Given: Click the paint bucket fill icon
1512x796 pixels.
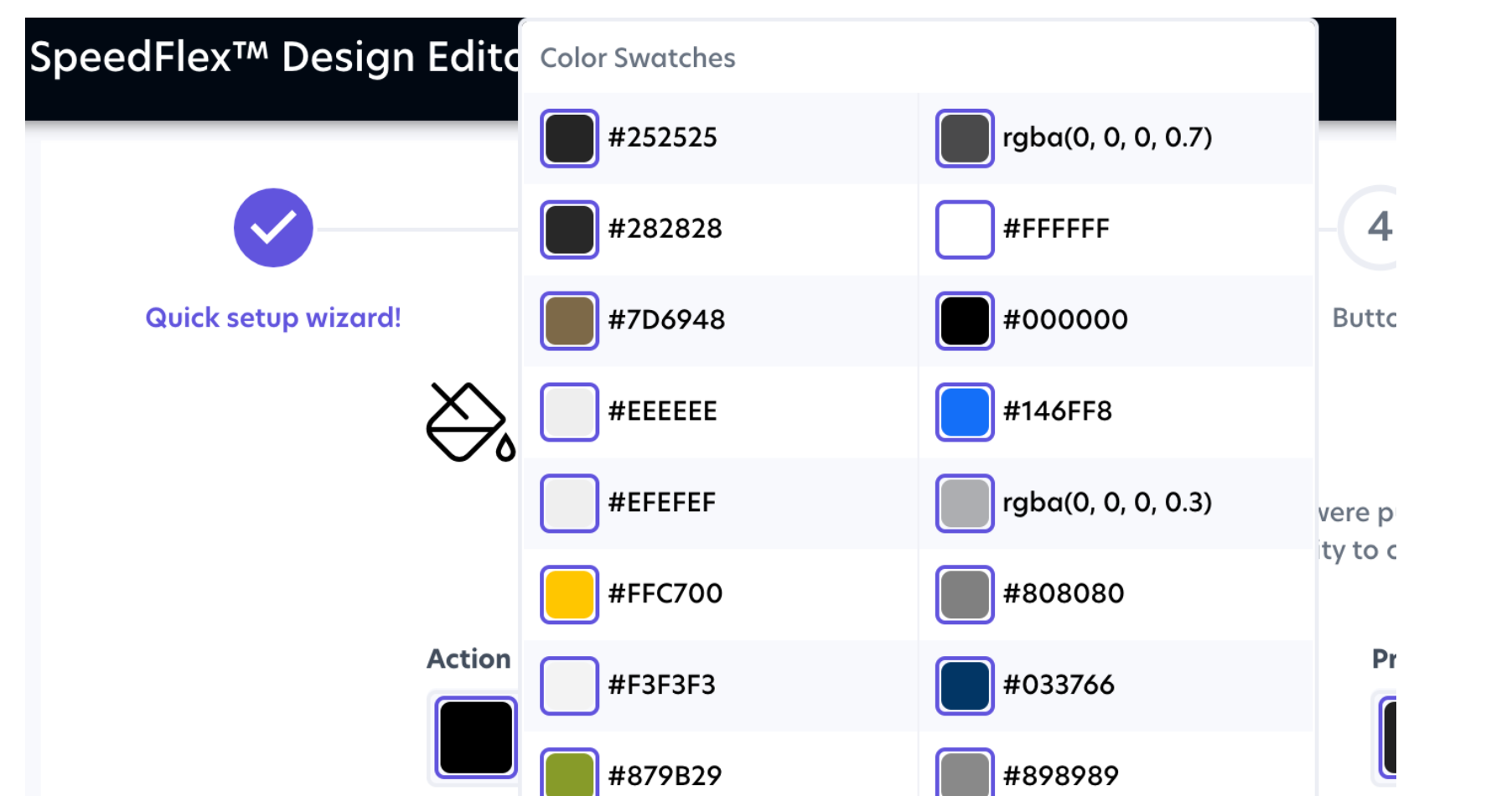Looking at the screenshot, I should [469, 423].
